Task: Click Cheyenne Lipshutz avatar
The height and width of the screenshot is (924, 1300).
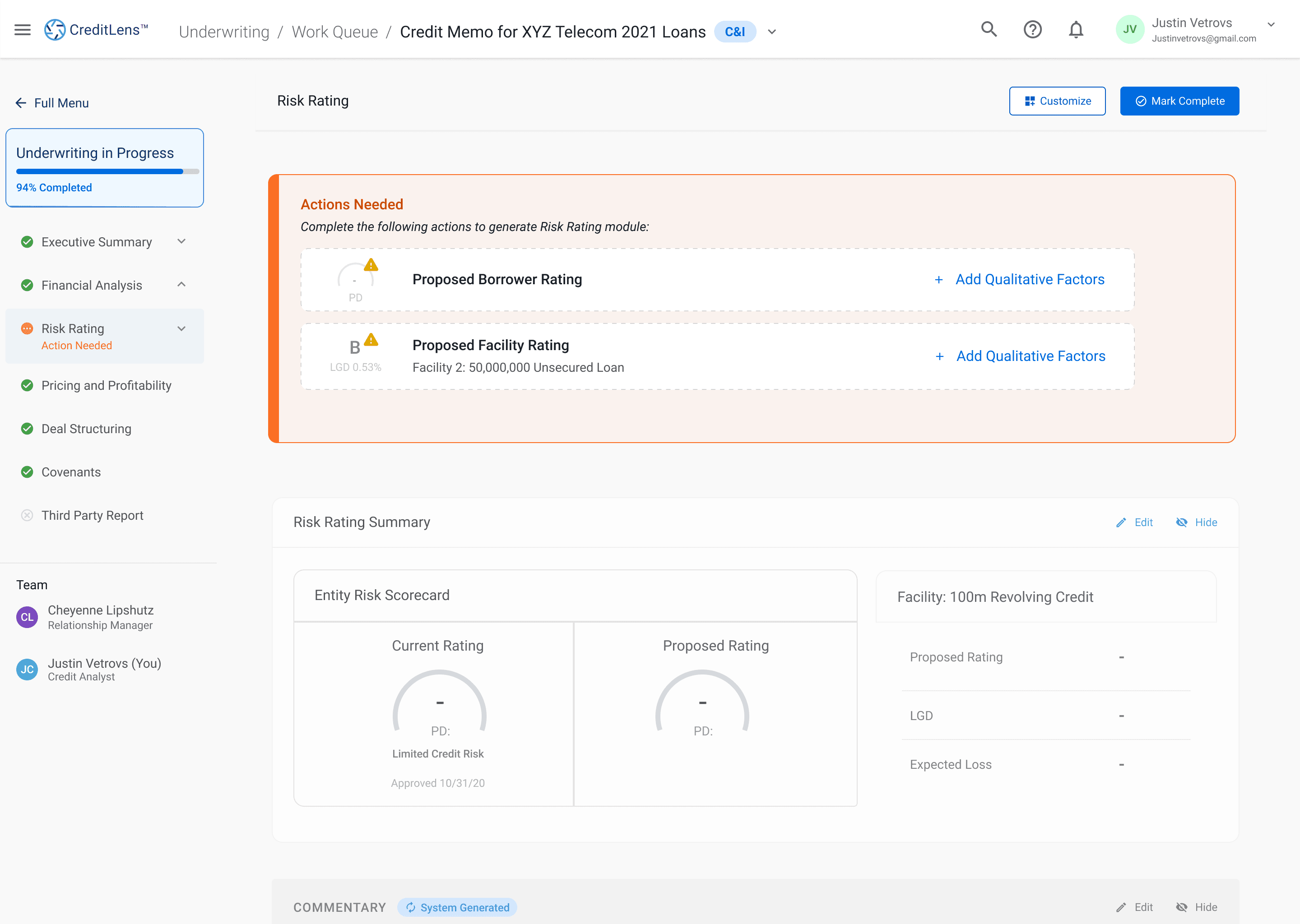Action: pyautogui.click(x=27, y=617)
